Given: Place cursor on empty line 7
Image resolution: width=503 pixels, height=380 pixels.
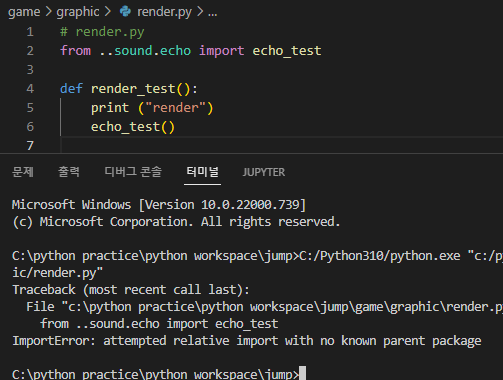Looking at the screenshot, I should point(282,146).
